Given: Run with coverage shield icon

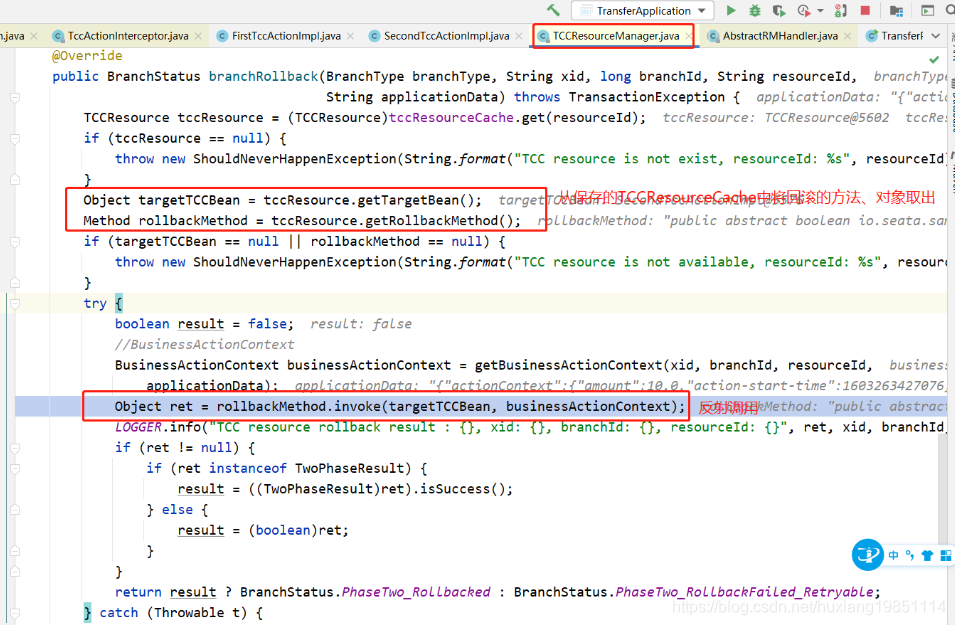Looking at the screenshot, I should click(778, 10).
